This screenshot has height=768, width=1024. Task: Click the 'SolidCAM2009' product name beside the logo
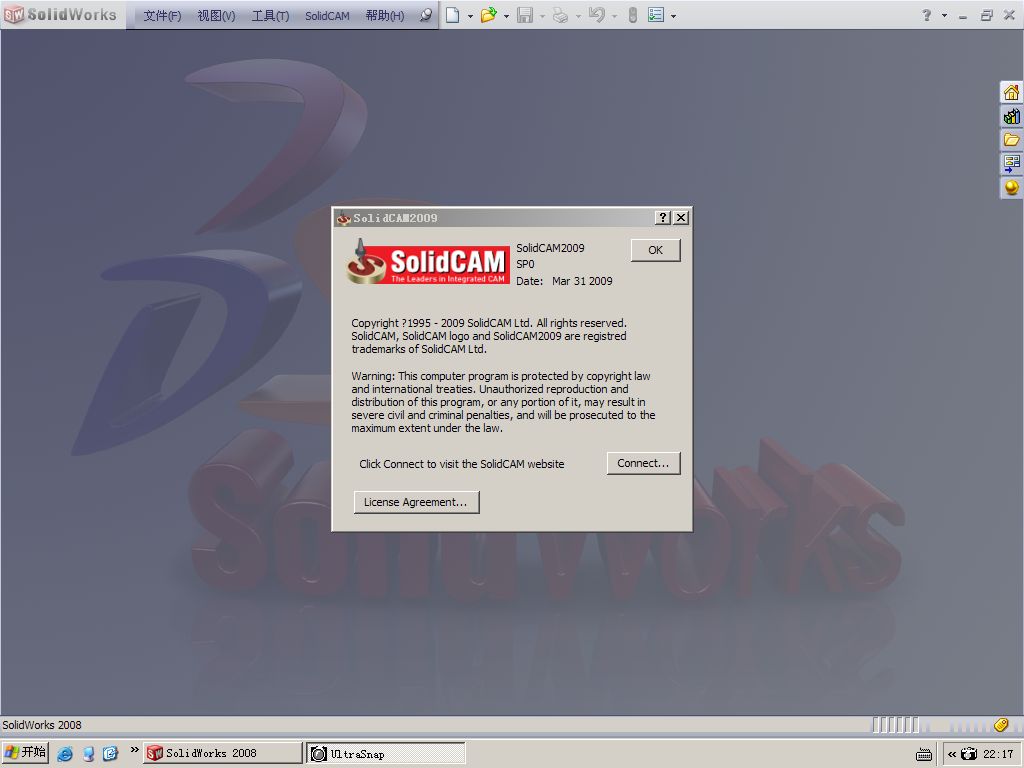(x=551, y=248)
